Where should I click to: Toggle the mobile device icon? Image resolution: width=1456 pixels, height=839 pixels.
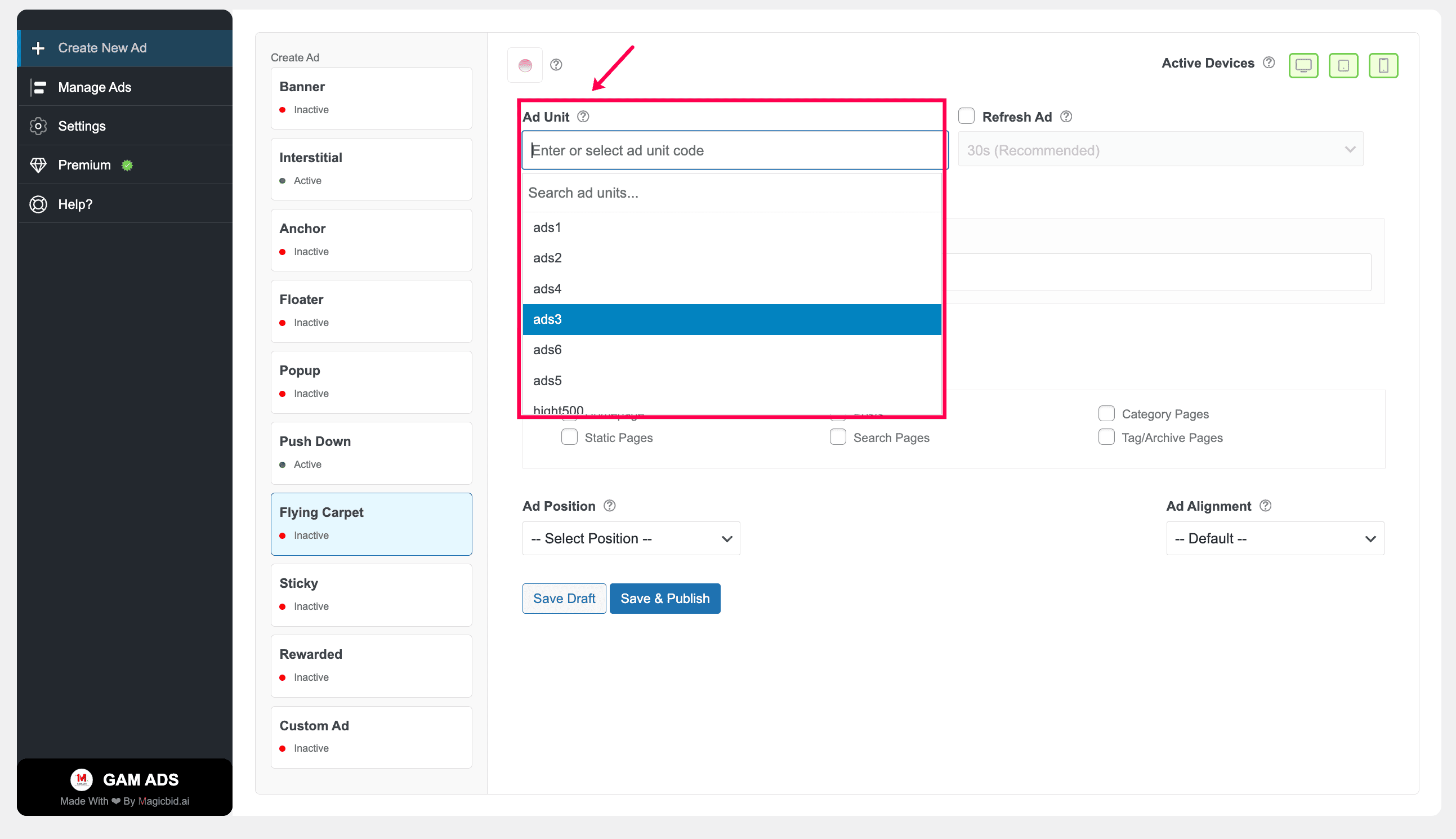(x=1383, y=65)
